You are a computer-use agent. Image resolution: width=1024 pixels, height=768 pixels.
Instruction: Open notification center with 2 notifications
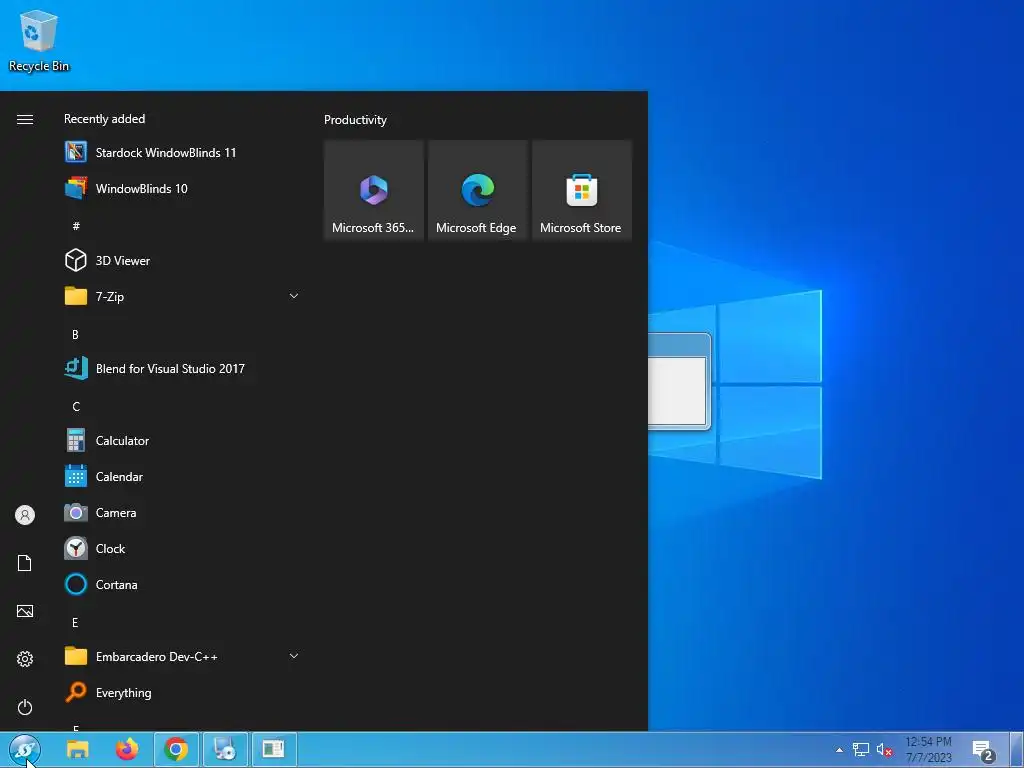983,750
